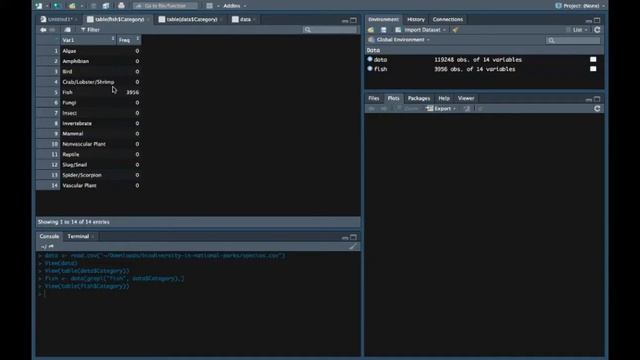Save workspace with the disk icon
This screenshot has width=640, height=360.
pos(383,30)
